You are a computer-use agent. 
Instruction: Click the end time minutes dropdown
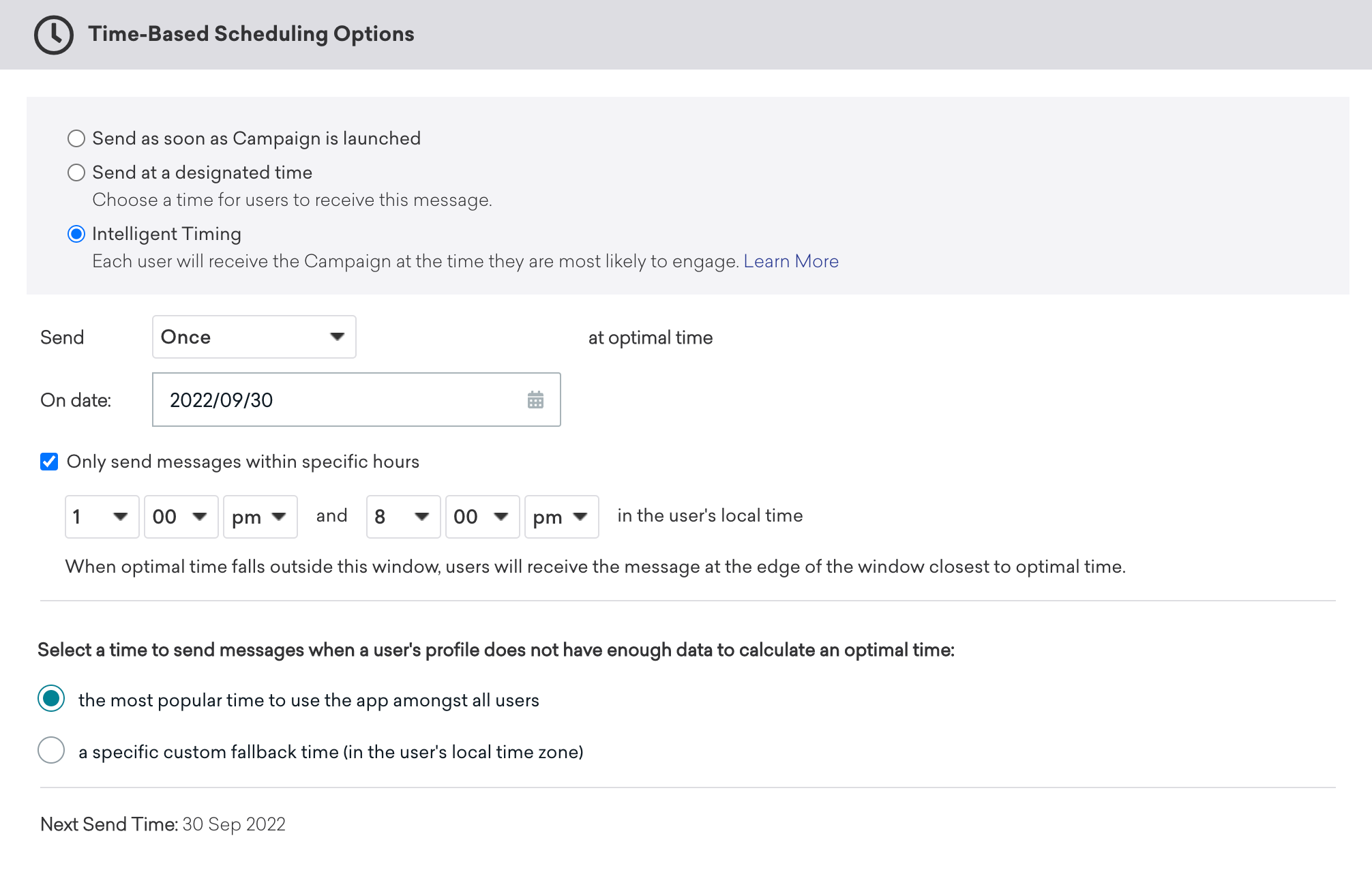pyautogui.click(x=480, y=516)
